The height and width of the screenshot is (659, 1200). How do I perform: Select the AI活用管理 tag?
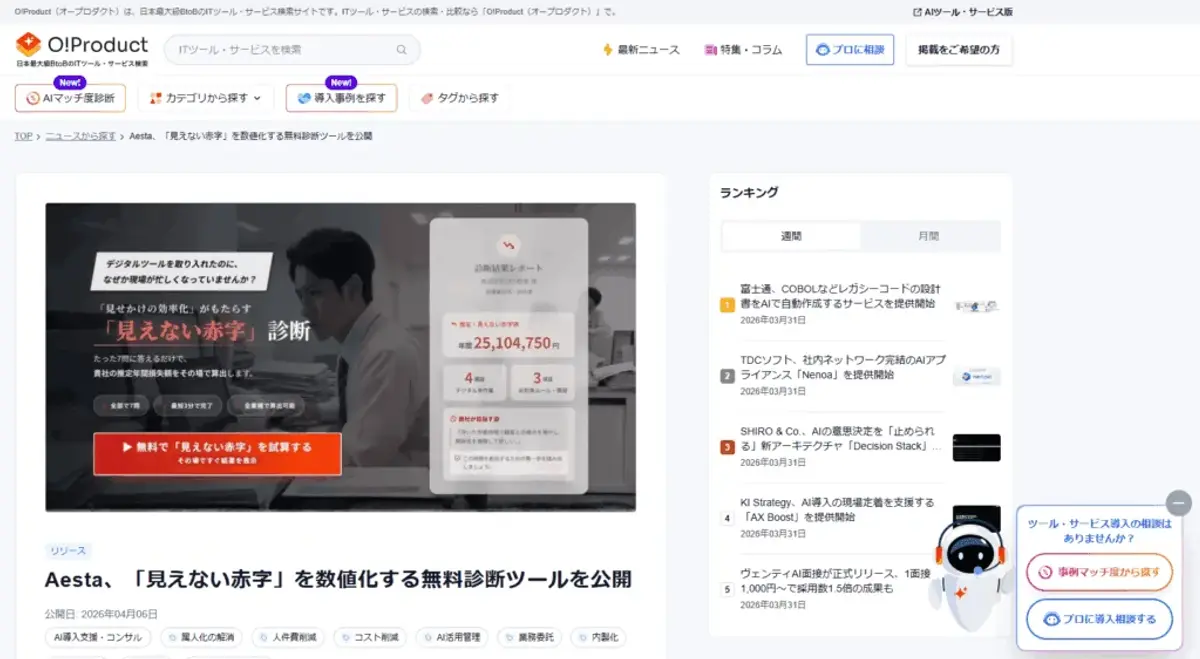452,637
